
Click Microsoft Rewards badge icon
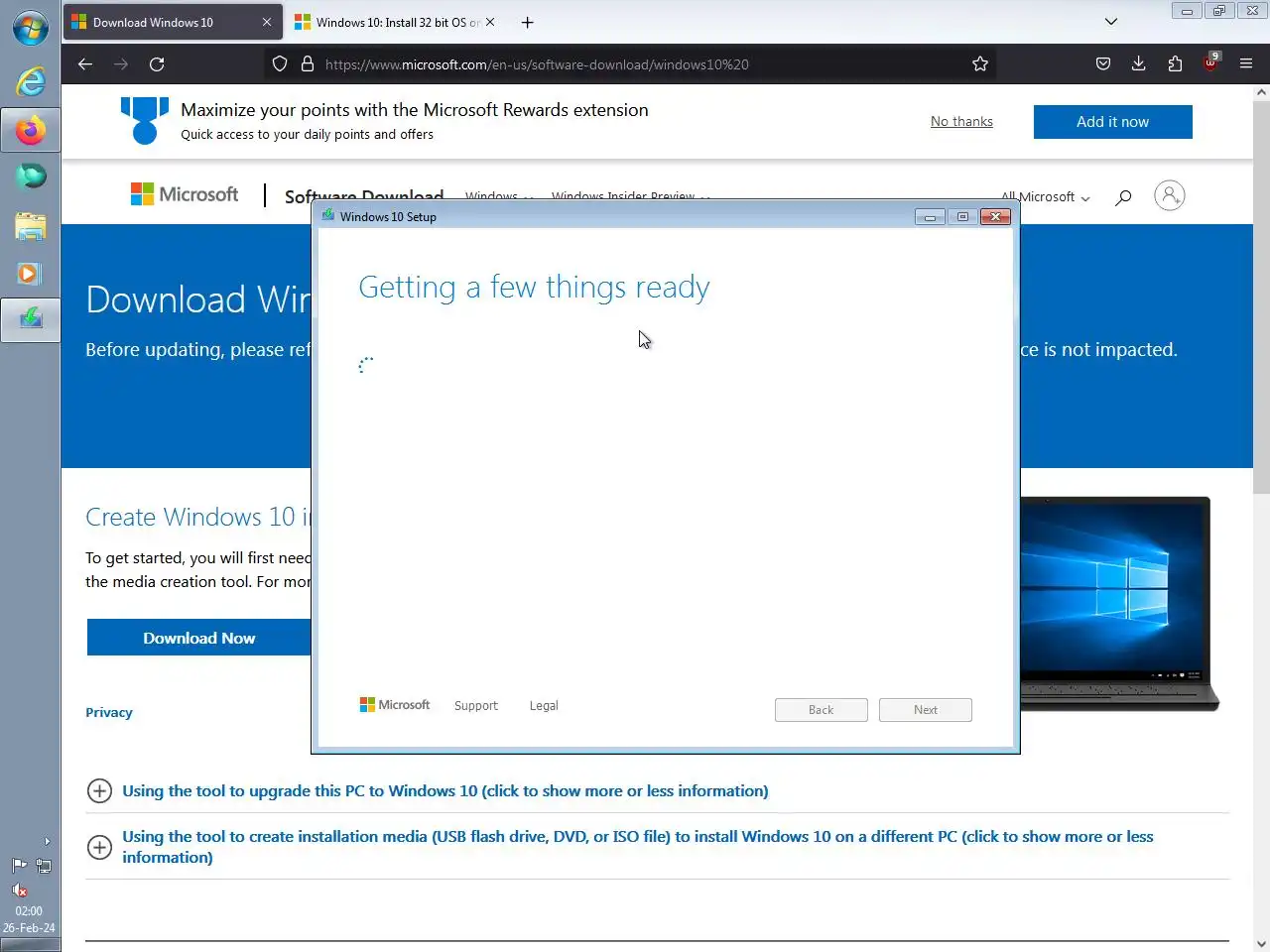point(145,120)
